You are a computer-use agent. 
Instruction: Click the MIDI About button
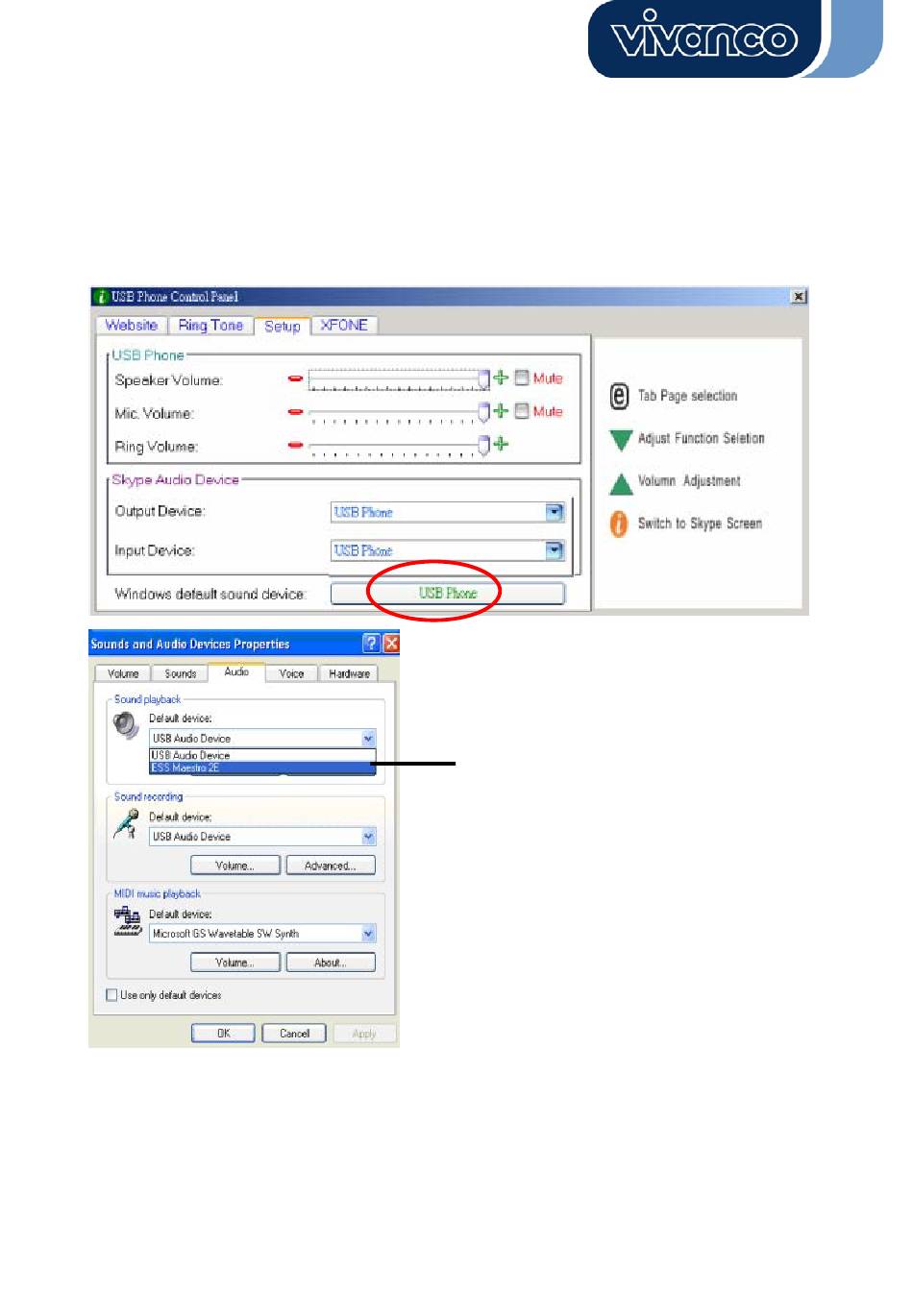tap(331, 963)
